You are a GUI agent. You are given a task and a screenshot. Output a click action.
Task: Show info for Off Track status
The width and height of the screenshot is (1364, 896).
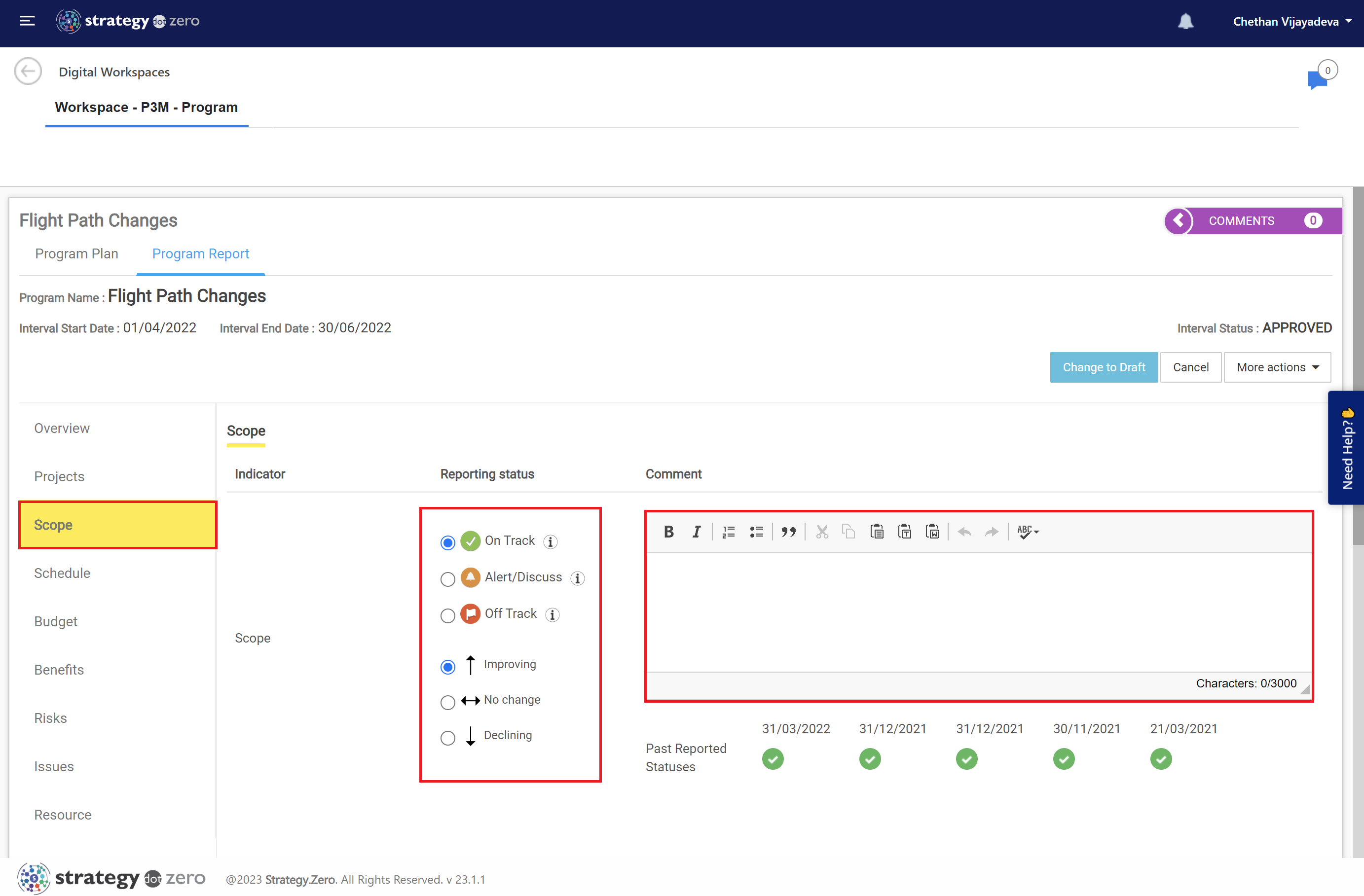553,615
